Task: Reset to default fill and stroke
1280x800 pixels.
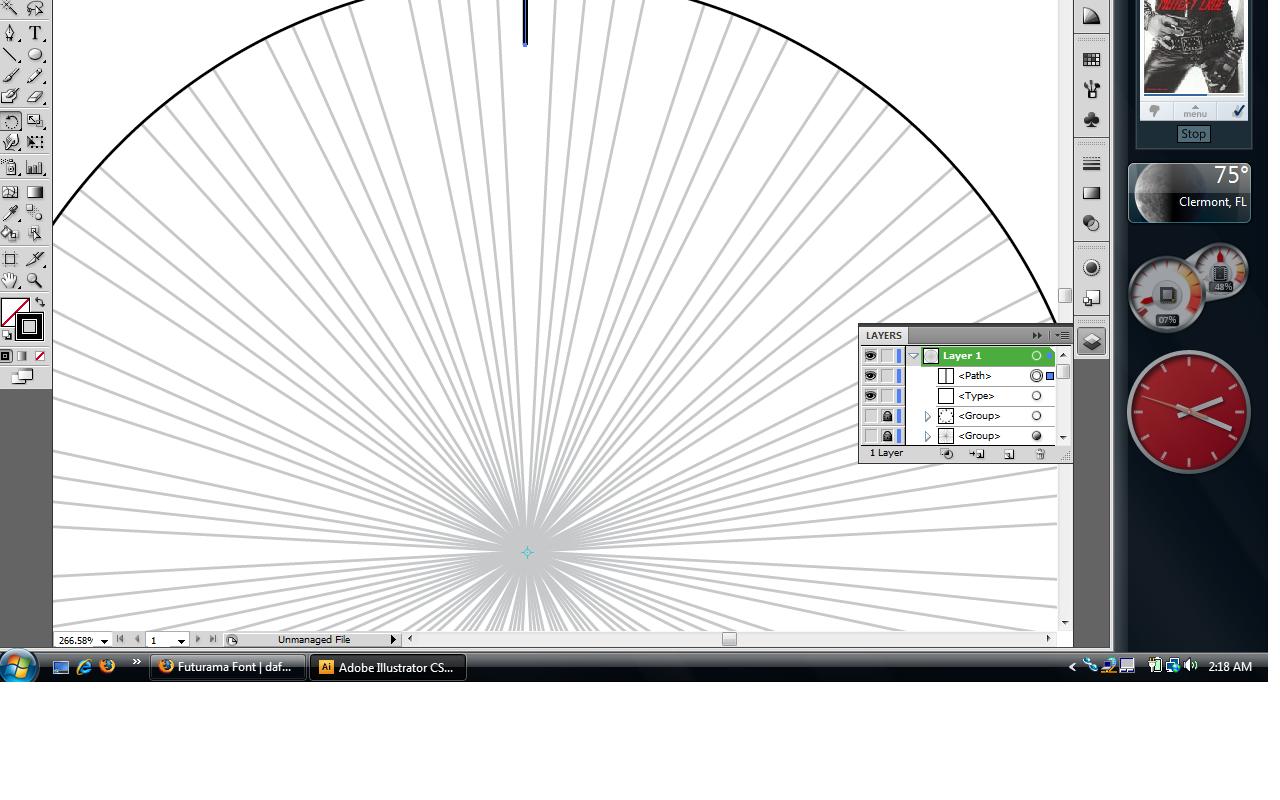Action: point(7,336)
